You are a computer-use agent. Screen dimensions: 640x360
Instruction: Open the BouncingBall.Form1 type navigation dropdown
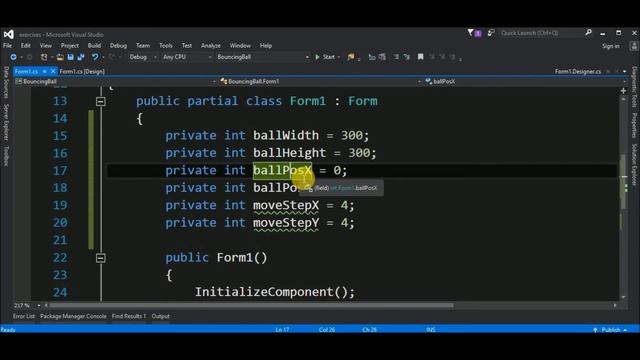point(320,81)
